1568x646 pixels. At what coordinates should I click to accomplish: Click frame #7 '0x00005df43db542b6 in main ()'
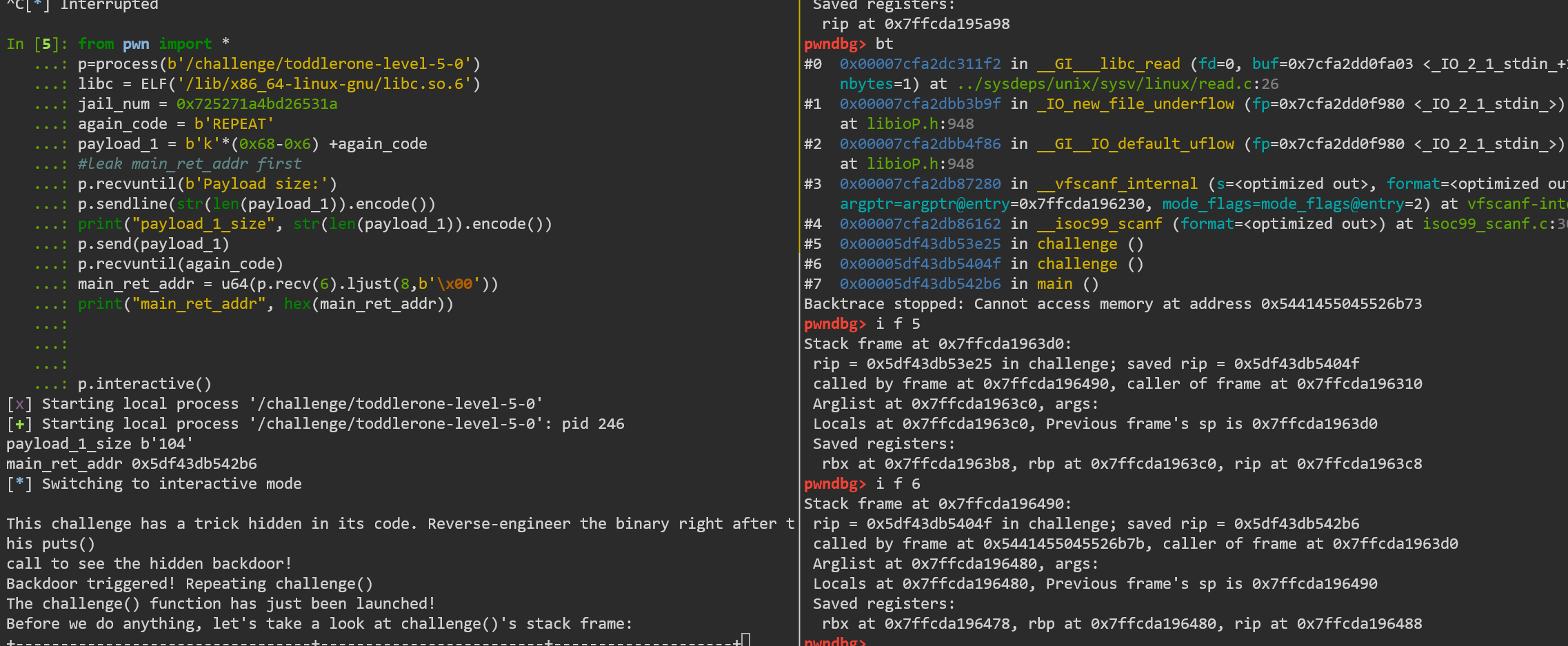(969, 284)
